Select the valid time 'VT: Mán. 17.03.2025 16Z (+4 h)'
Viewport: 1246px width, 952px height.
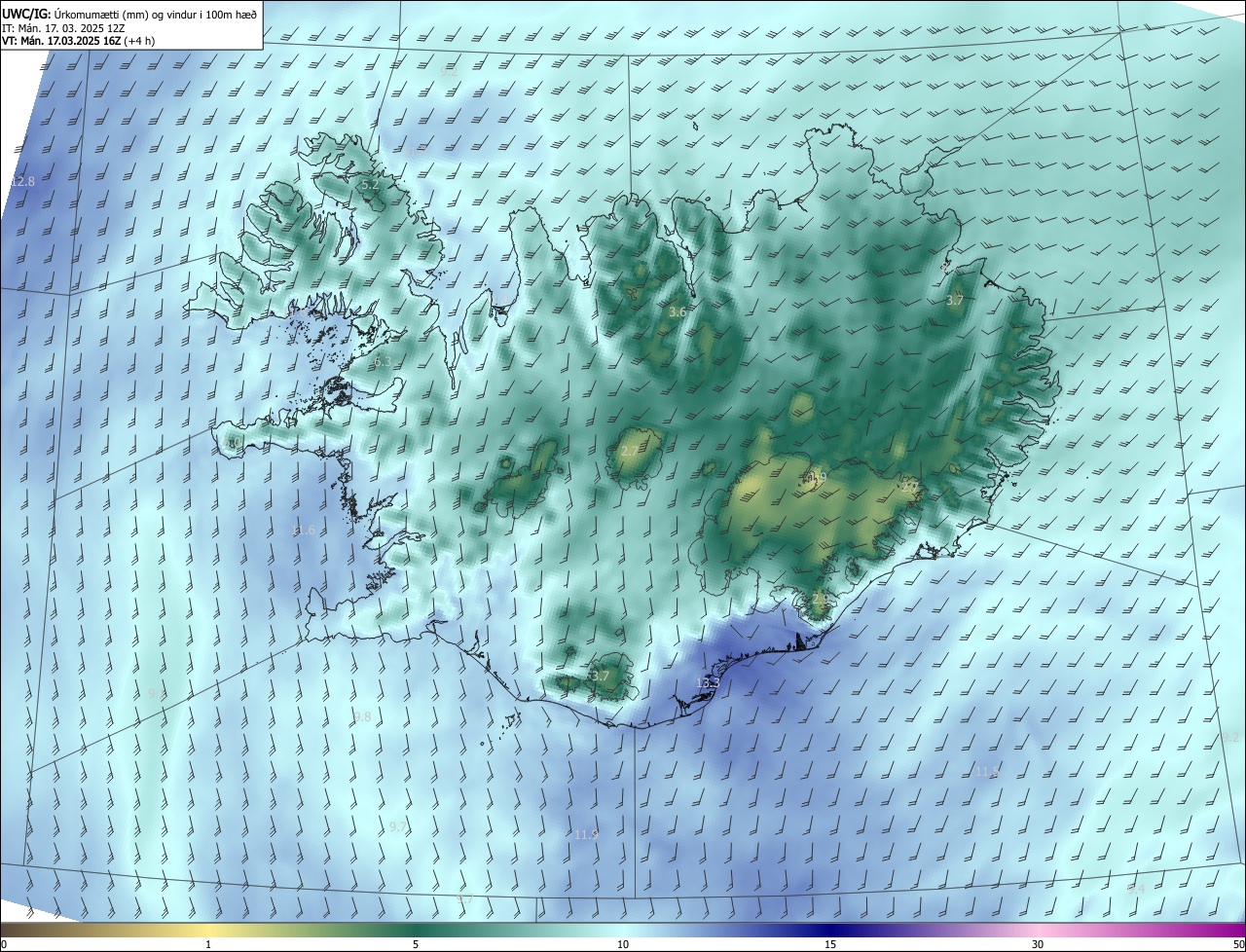point(78,41)
